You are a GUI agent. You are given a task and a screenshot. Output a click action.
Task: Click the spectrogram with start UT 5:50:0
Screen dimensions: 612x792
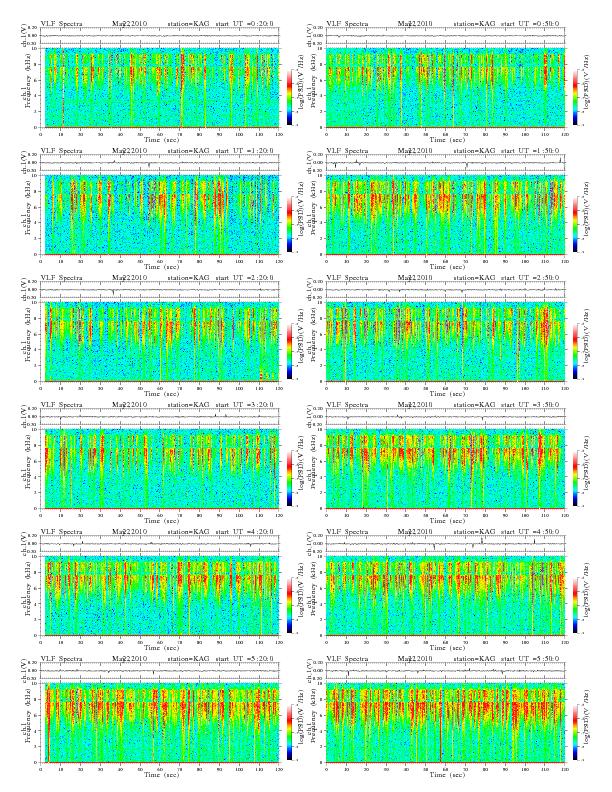tap(445, 723)
